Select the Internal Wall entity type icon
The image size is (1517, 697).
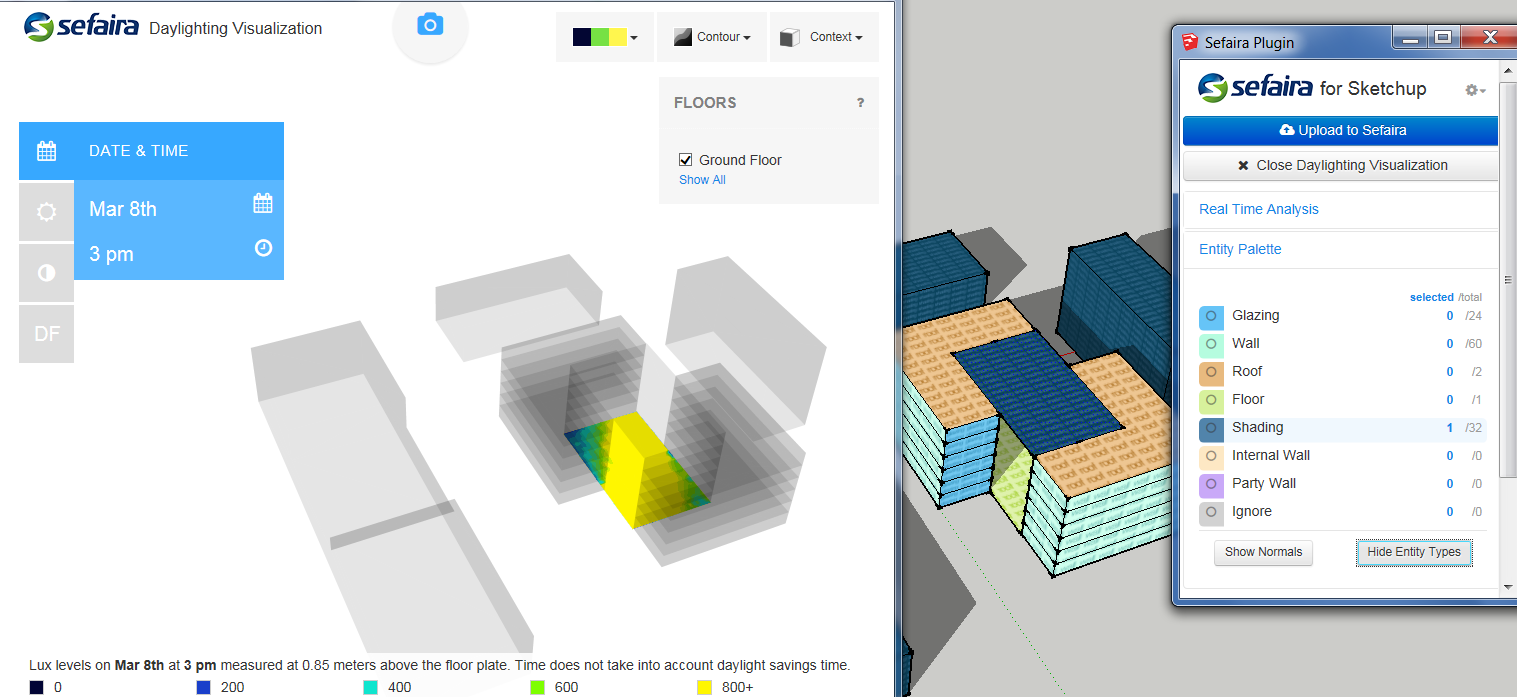[x=1211, y=456]
